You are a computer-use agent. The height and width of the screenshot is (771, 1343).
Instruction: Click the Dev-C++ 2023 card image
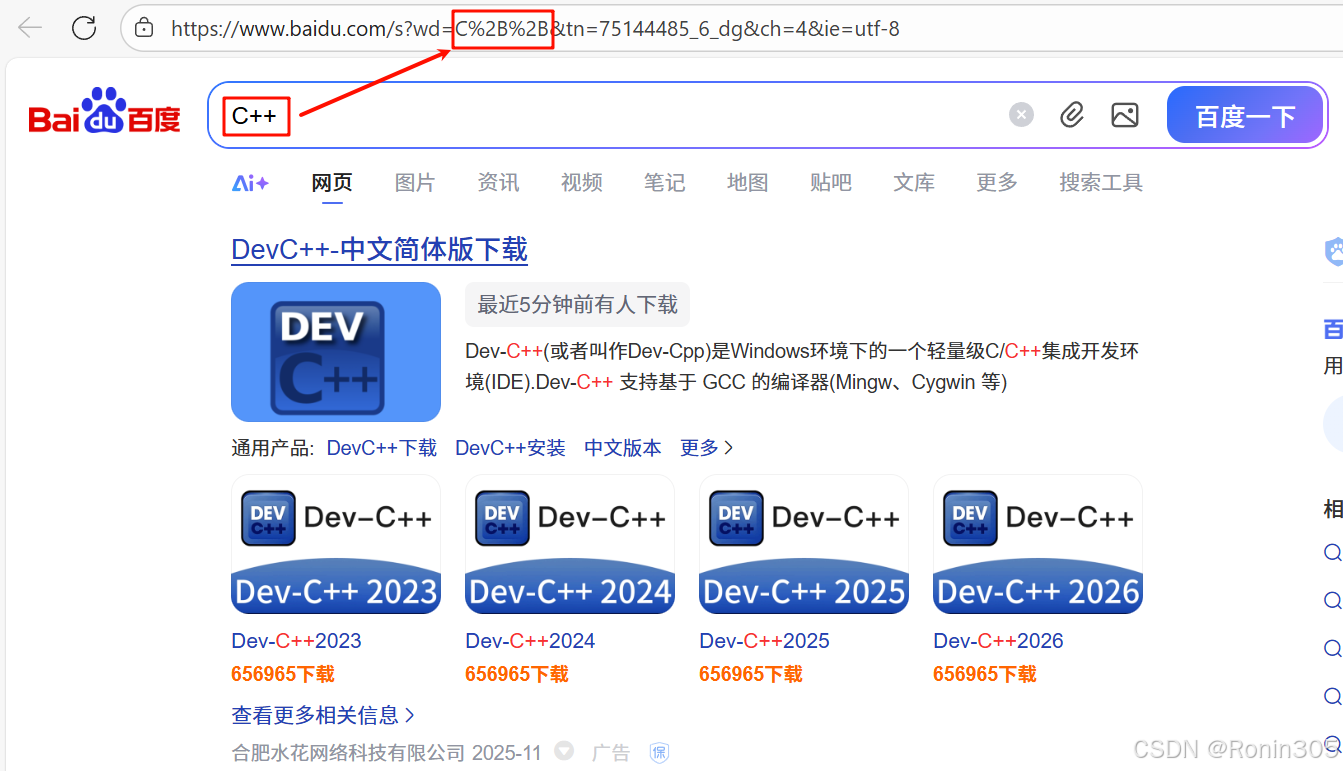336,544
